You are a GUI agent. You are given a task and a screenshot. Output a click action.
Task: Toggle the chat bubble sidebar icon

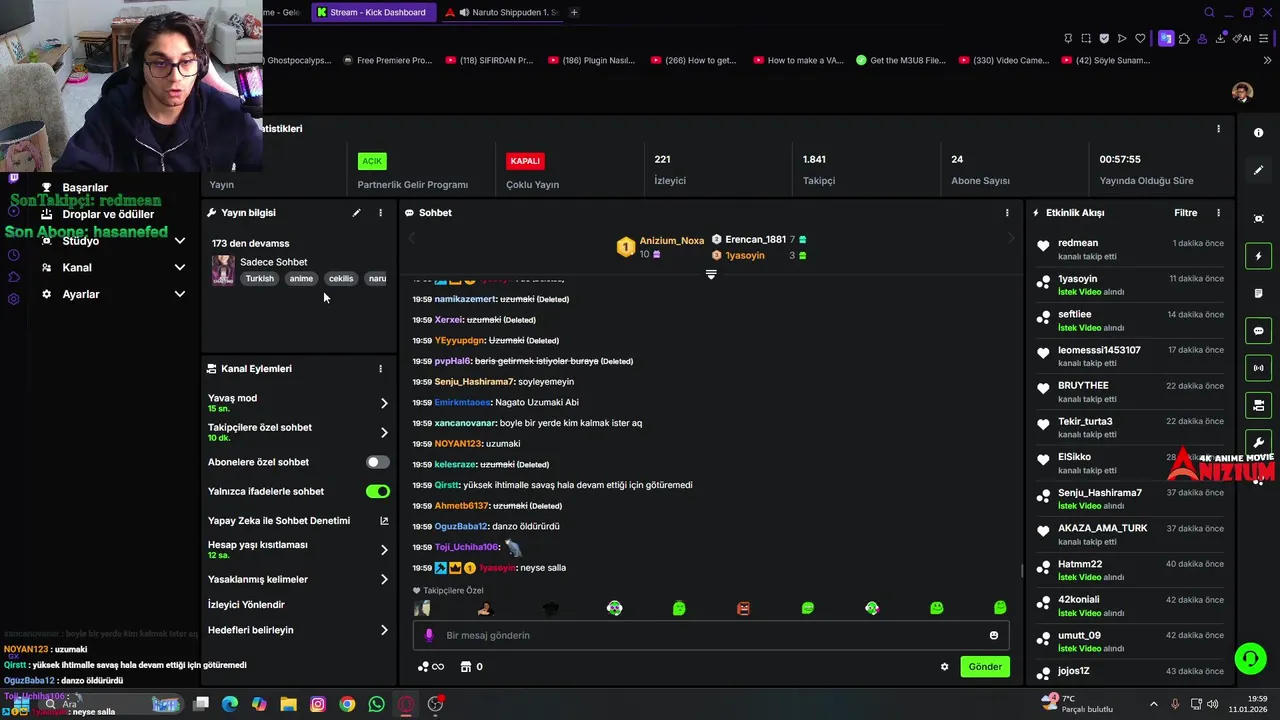[x=1258, y=331]
